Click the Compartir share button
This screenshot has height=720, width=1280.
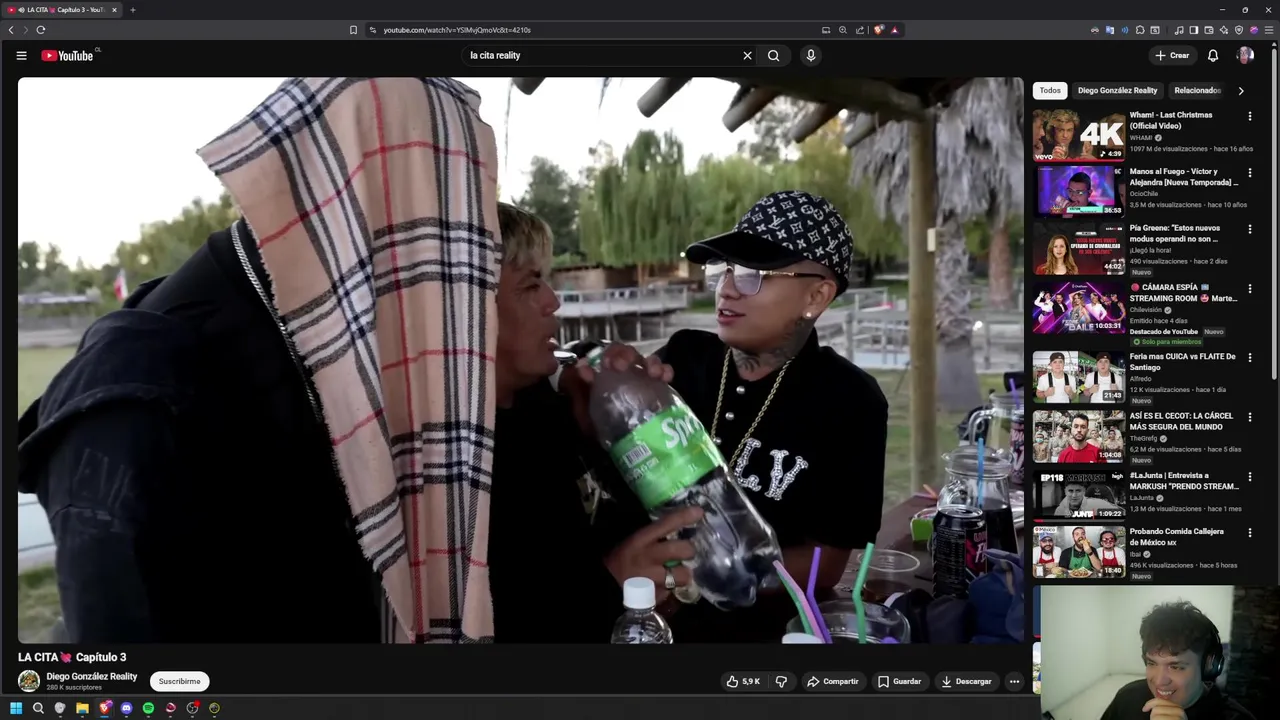(x=833, y=681)
